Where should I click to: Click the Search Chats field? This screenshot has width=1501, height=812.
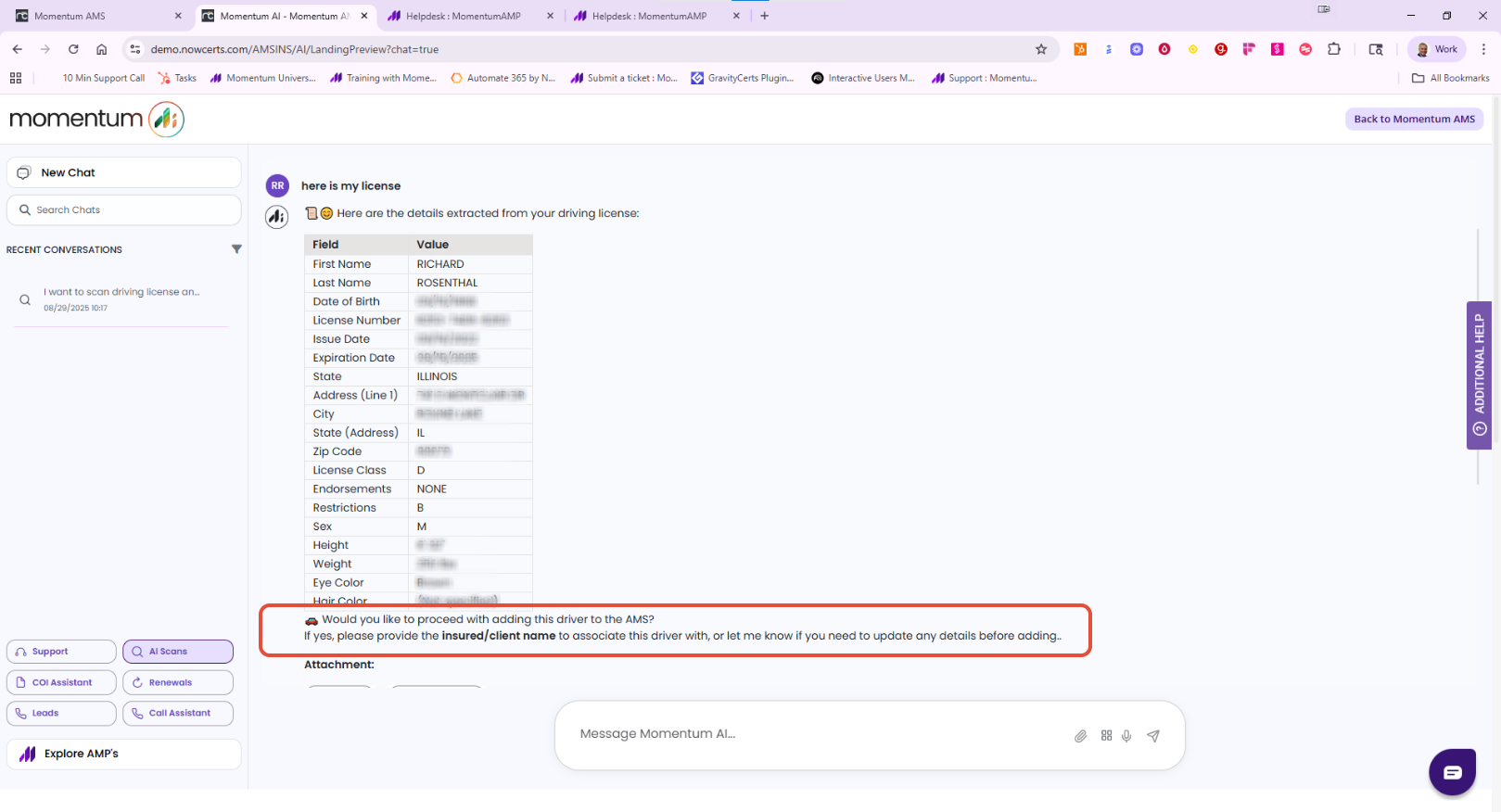tap(124, 210)
